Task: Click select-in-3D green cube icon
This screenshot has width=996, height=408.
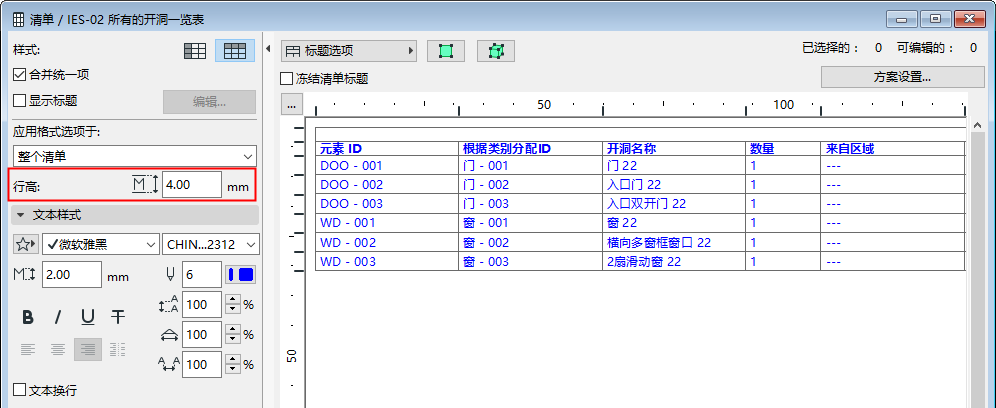Action: [496, 51]
